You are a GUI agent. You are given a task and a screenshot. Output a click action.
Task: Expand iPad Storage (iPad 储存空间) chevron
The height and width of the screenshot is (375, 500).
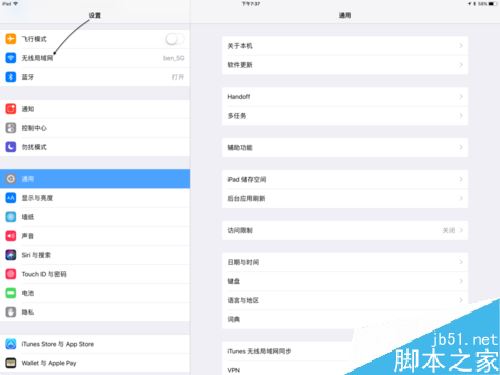pos(461,179)
